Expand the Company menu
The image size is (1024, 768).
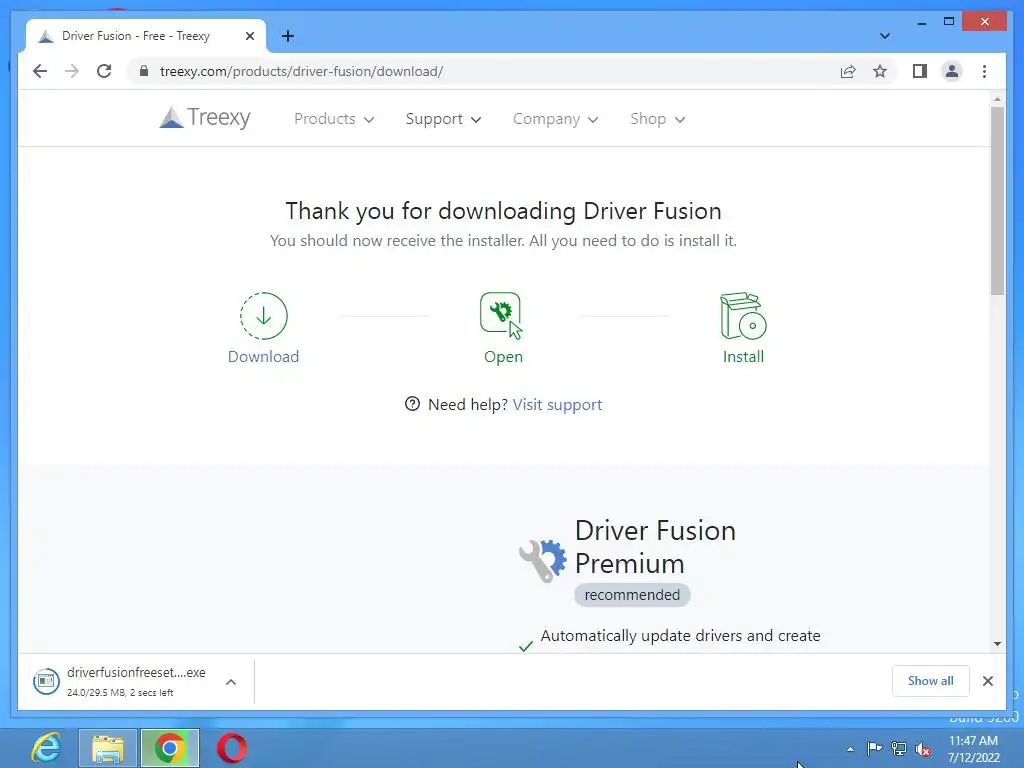point(555,119)
